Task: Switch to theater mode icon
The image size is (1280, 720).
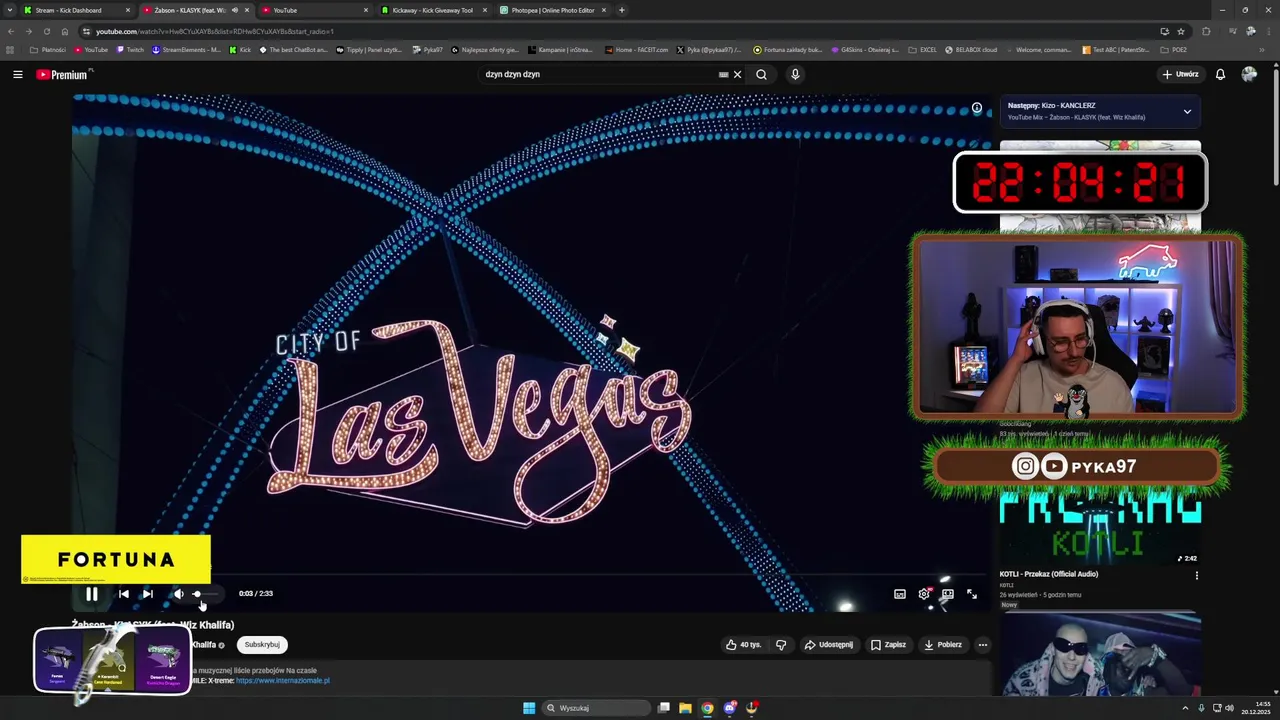Action: point(948,594)
